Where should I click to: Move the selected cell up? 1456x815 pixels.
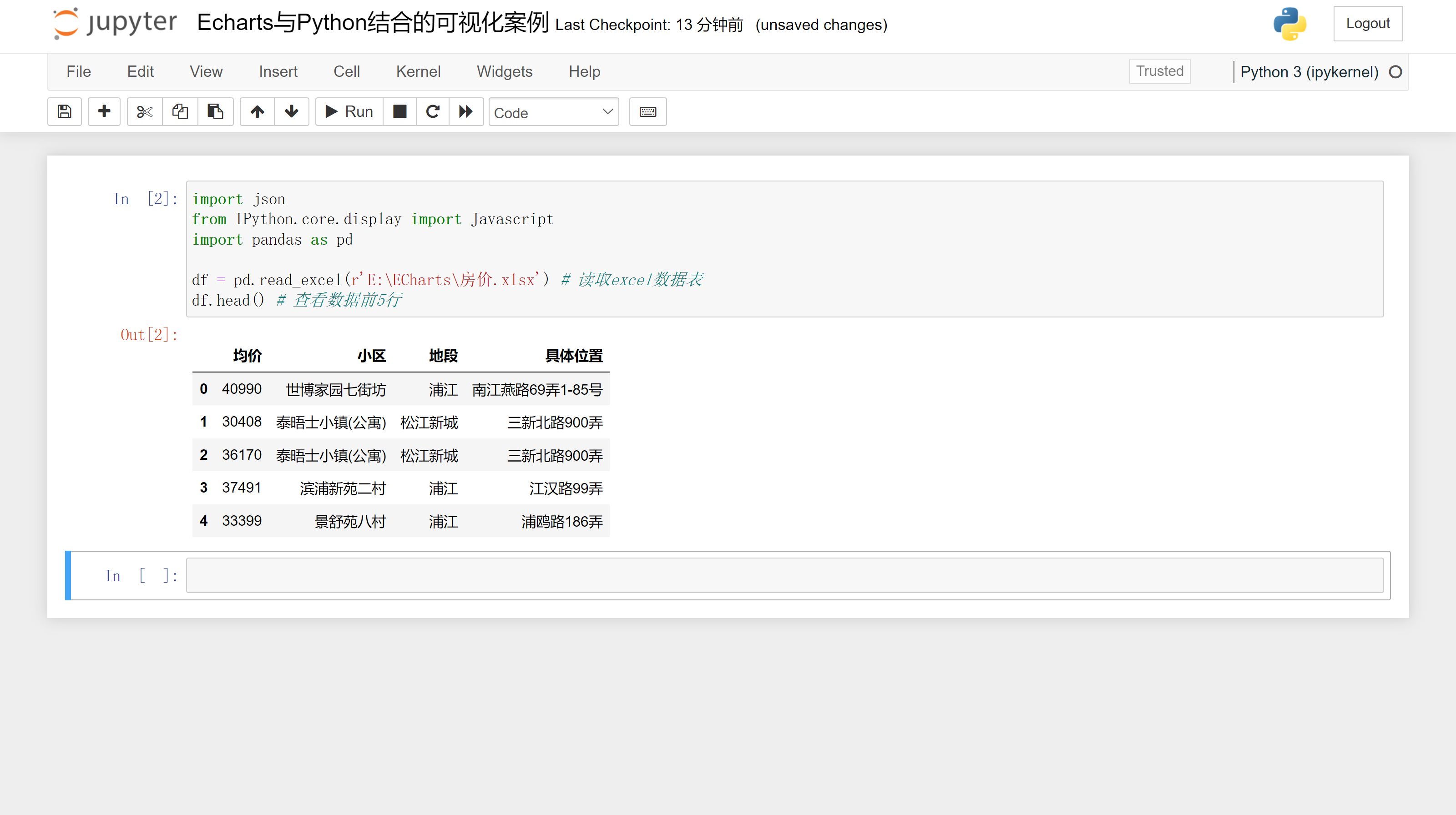[257, 111]
